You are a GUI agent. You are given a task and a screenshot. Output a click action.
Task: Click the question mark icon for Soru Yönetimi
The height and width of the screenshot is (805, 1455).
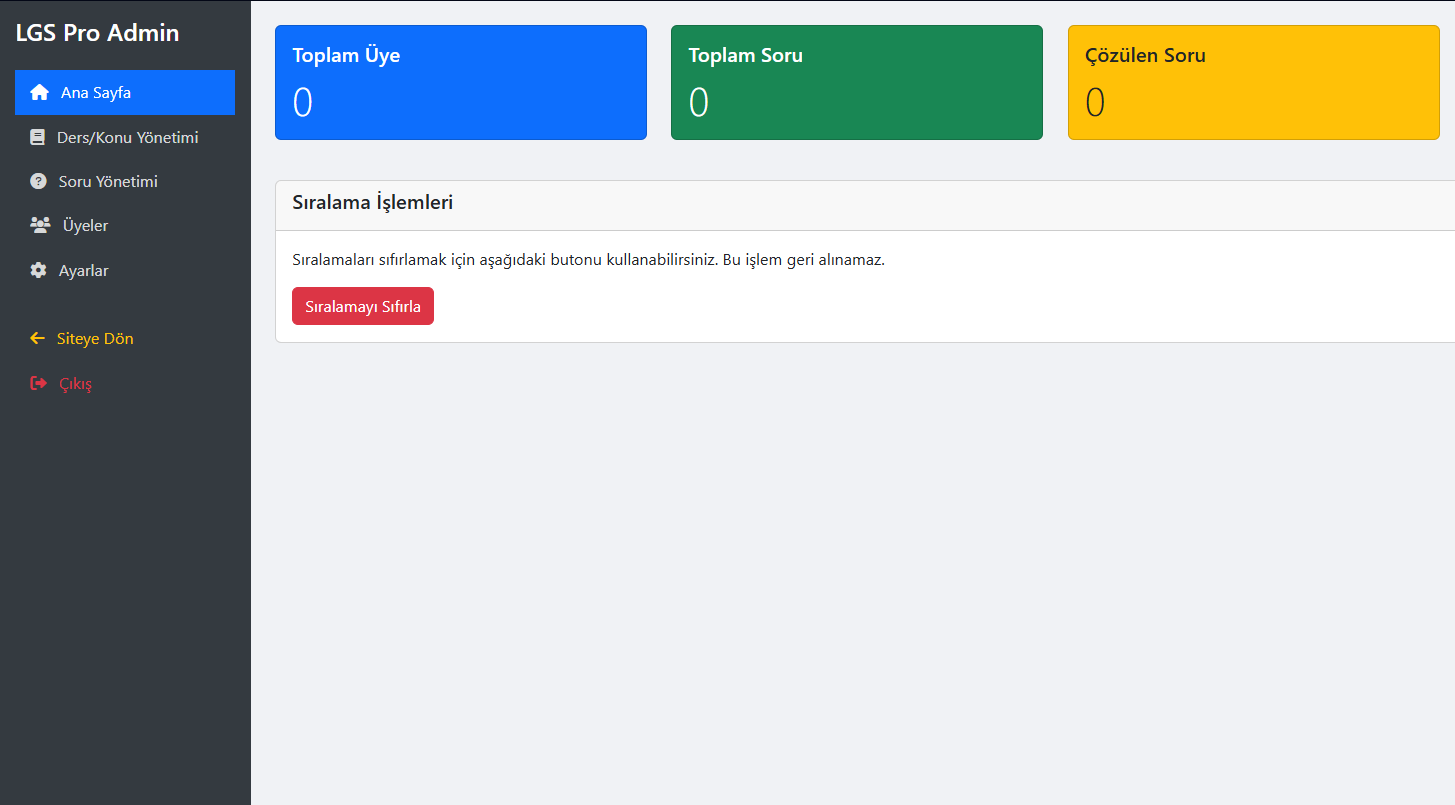tap(39, 182)
